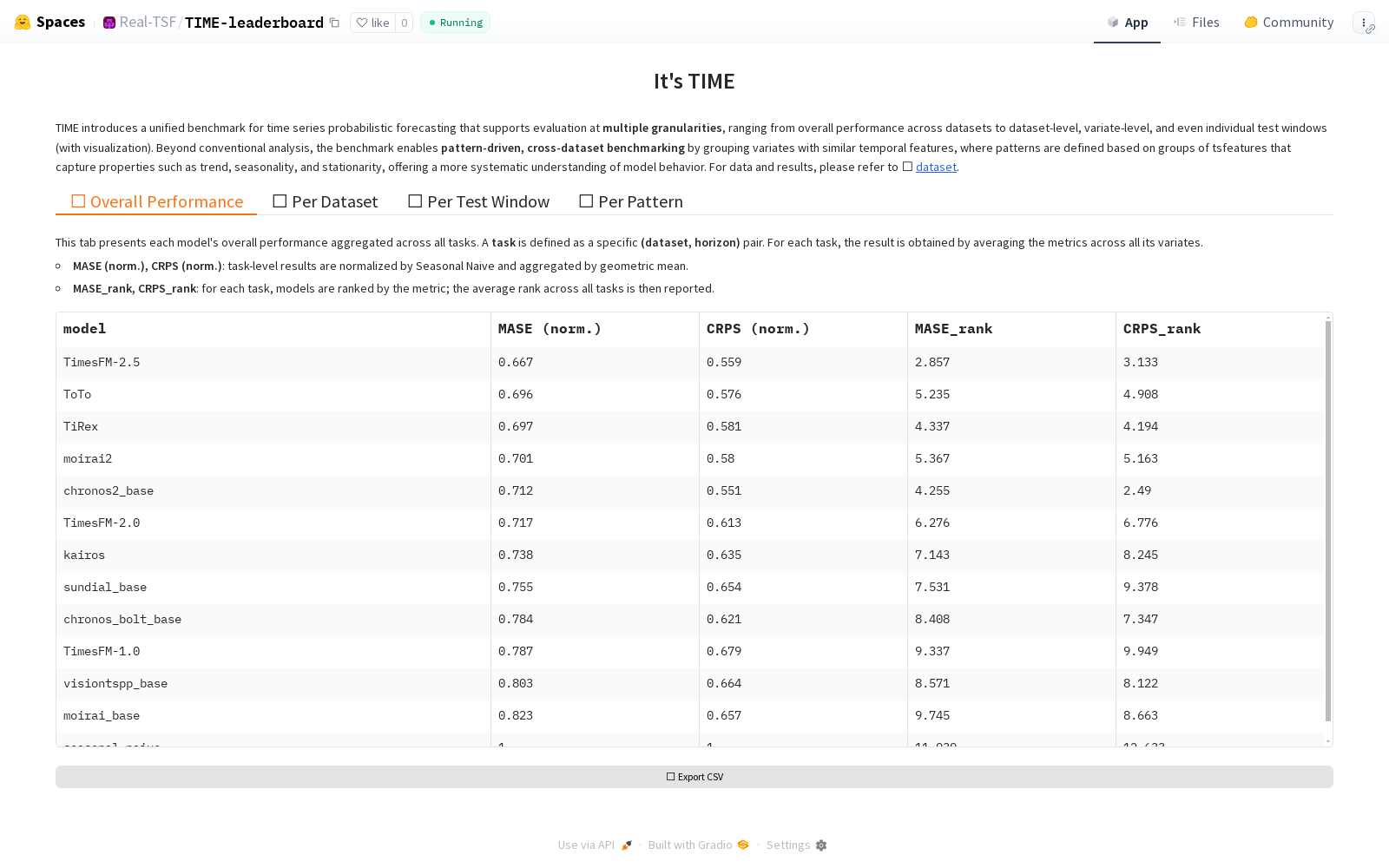
Task: Click ToTo's MASE value 0.696
Action: point(595,395)
